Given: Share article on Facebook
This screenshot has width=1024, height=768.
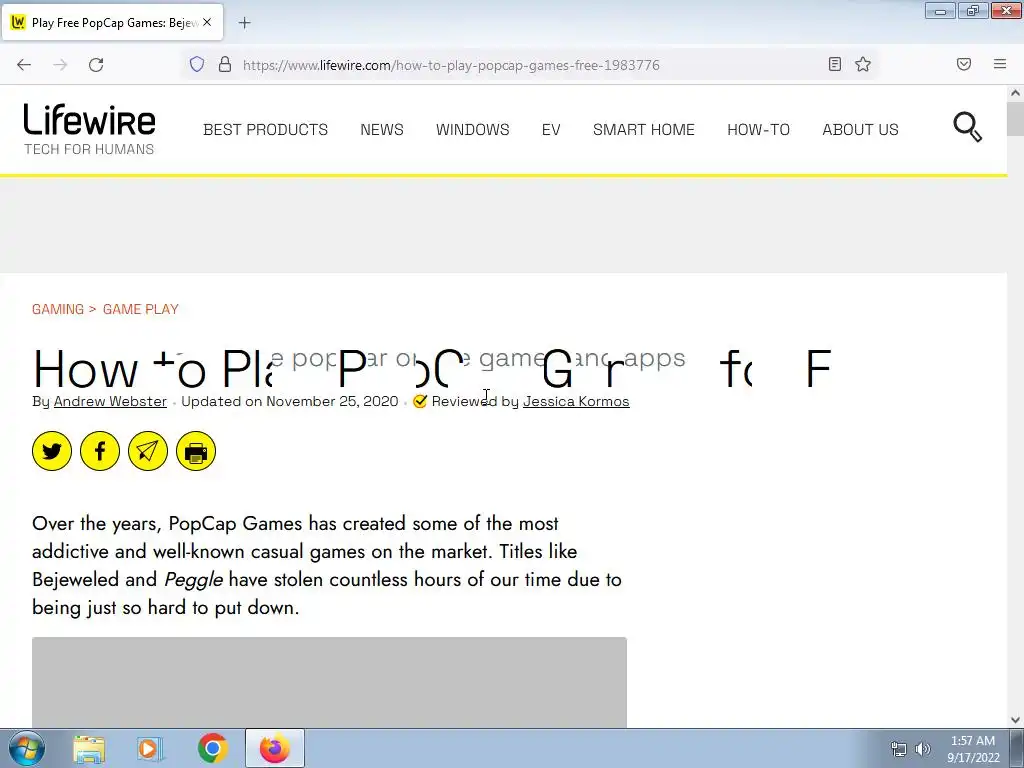Looking at the screenshot, I should click(x=100, y=451).
